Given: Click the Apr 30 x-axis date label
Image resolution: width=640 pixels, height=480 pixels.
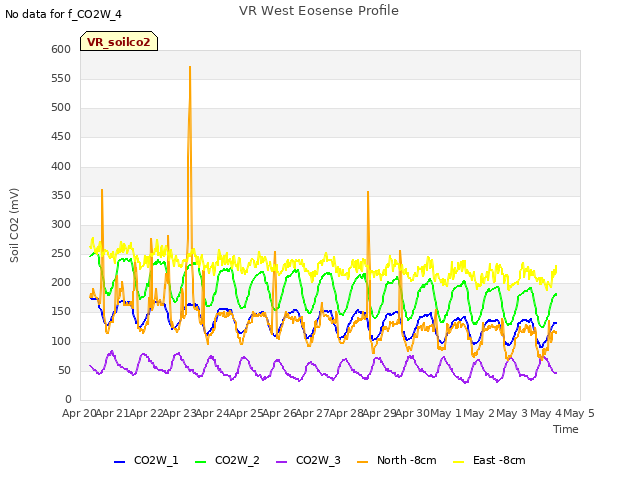Looking at the screenshot, I should pyautogui.click(x=413, y=413).
